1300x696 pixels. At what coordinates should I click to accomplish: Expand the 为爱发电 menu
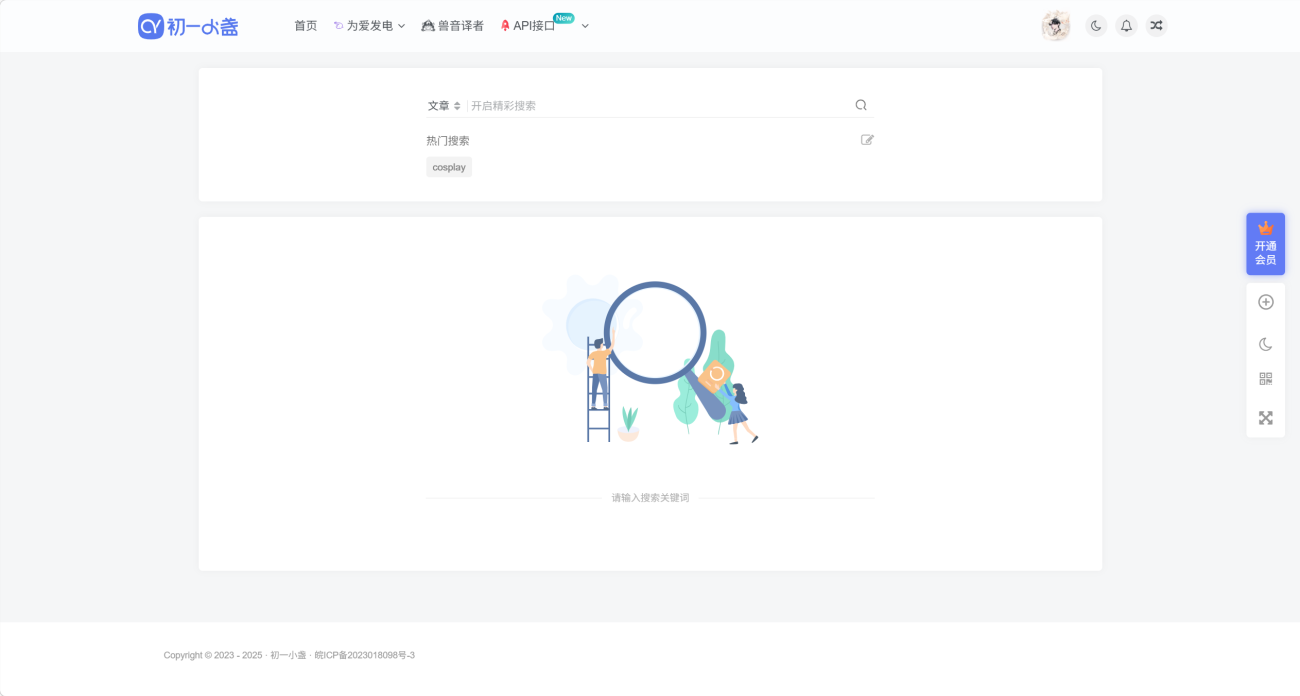click(x=369, y=26)
